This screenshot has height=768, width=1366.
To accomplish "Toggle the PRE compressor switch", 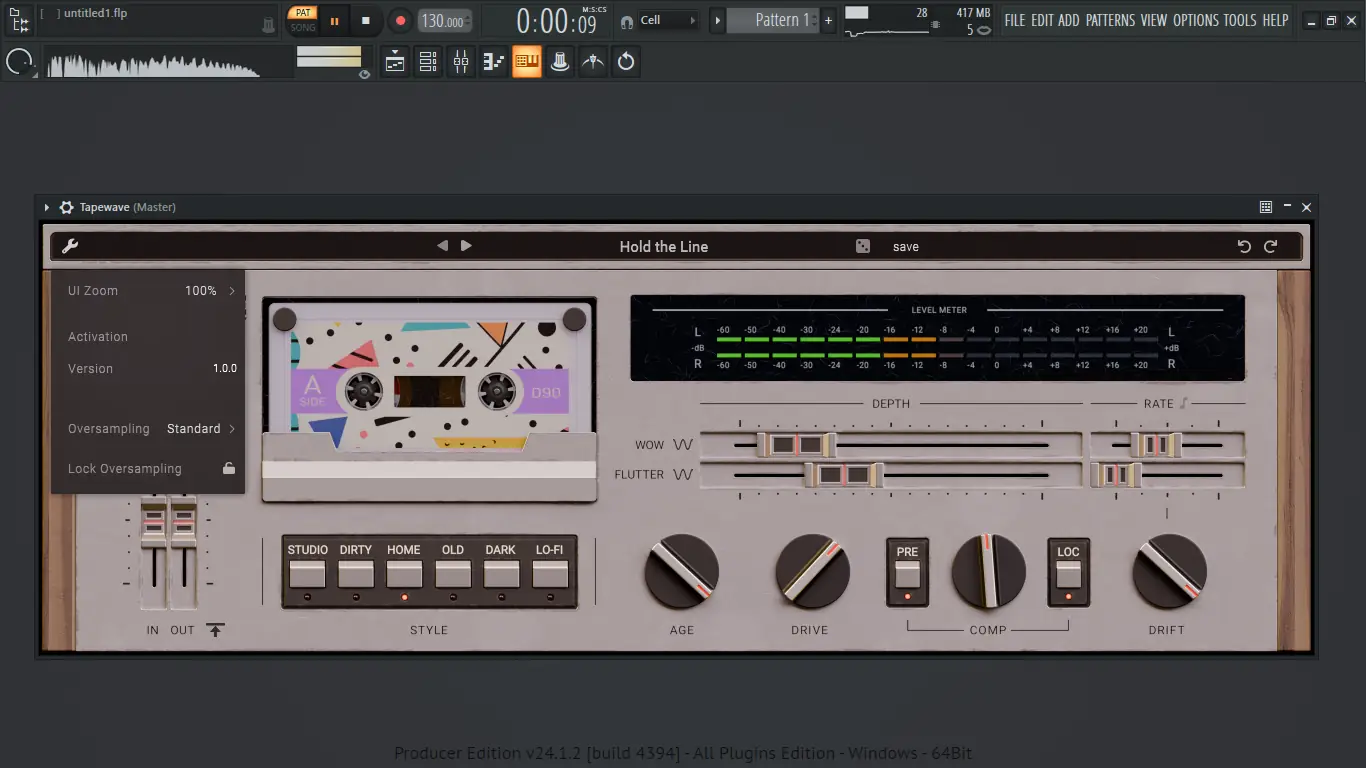I will (907, 573).
